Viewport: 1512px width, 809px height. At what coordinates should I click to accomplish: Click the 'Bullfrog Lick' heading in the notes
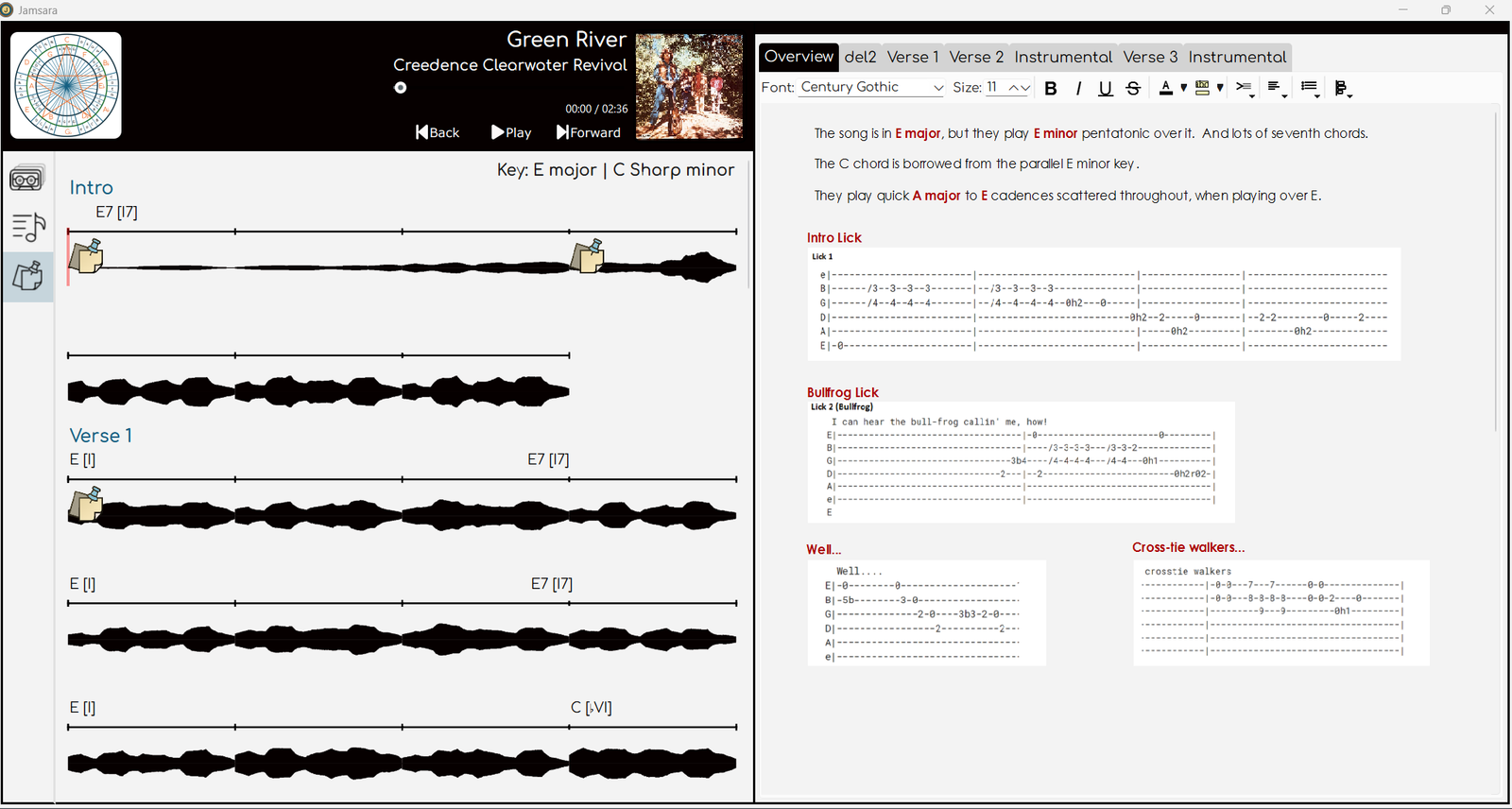point(843,392)
